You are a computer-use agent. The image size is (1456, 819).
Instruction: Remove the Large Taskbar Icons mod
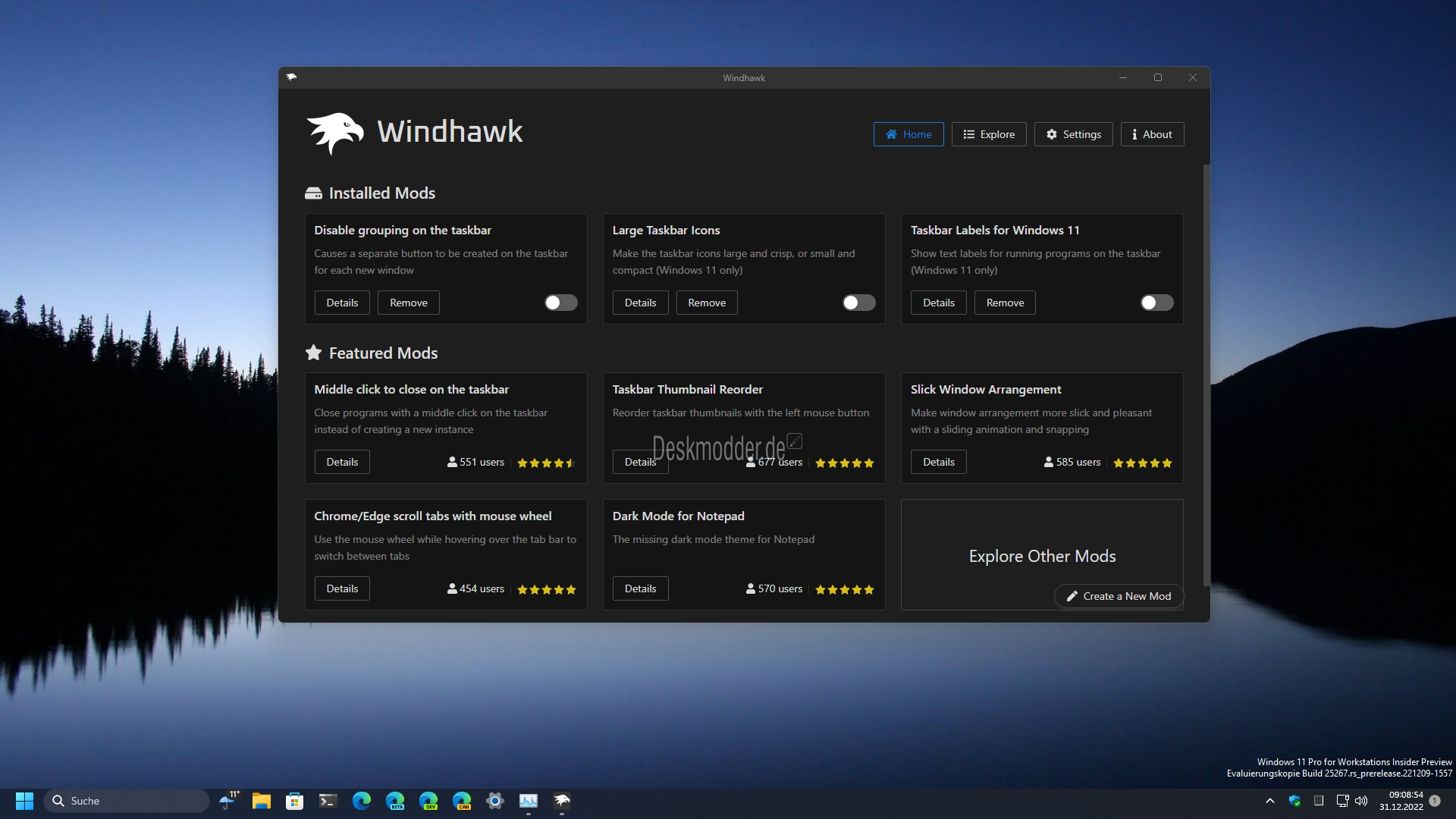coord(706,303)
